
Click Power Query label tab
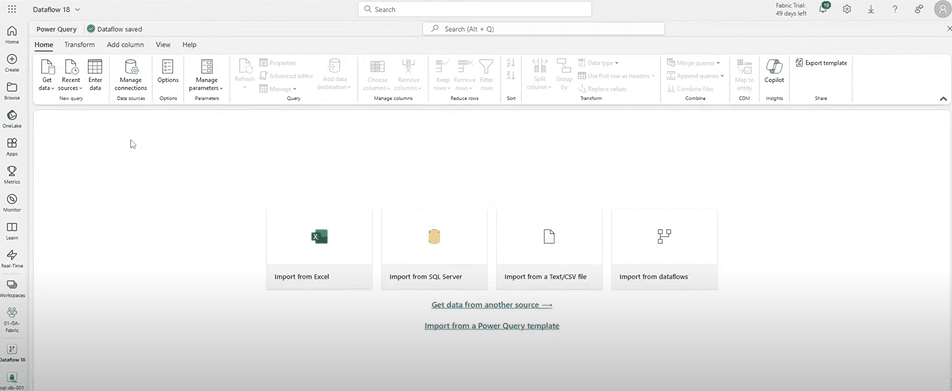click(56, 29)
